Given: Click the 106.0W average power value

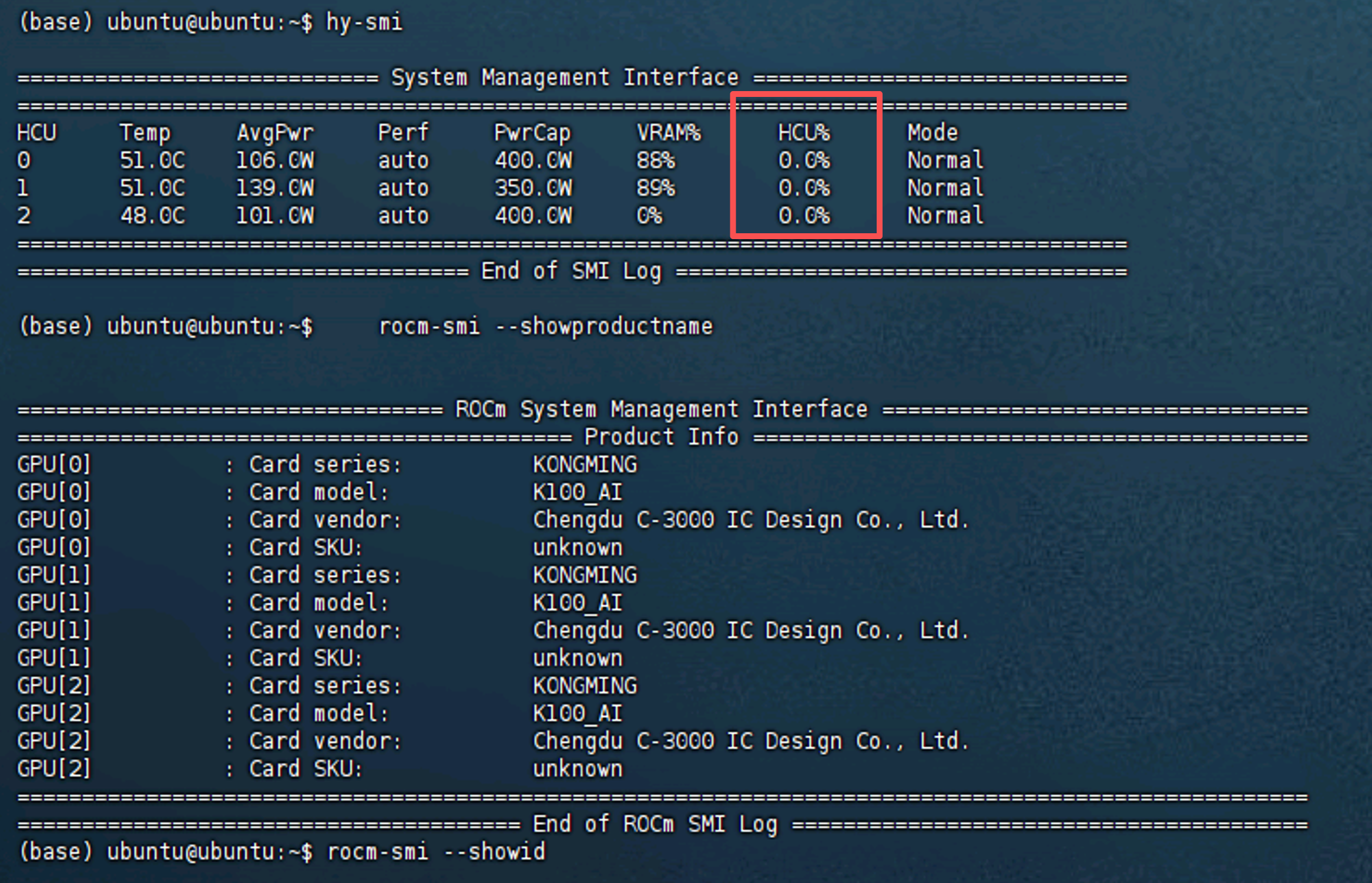Looking at the screenshot, I should [275, 160].
